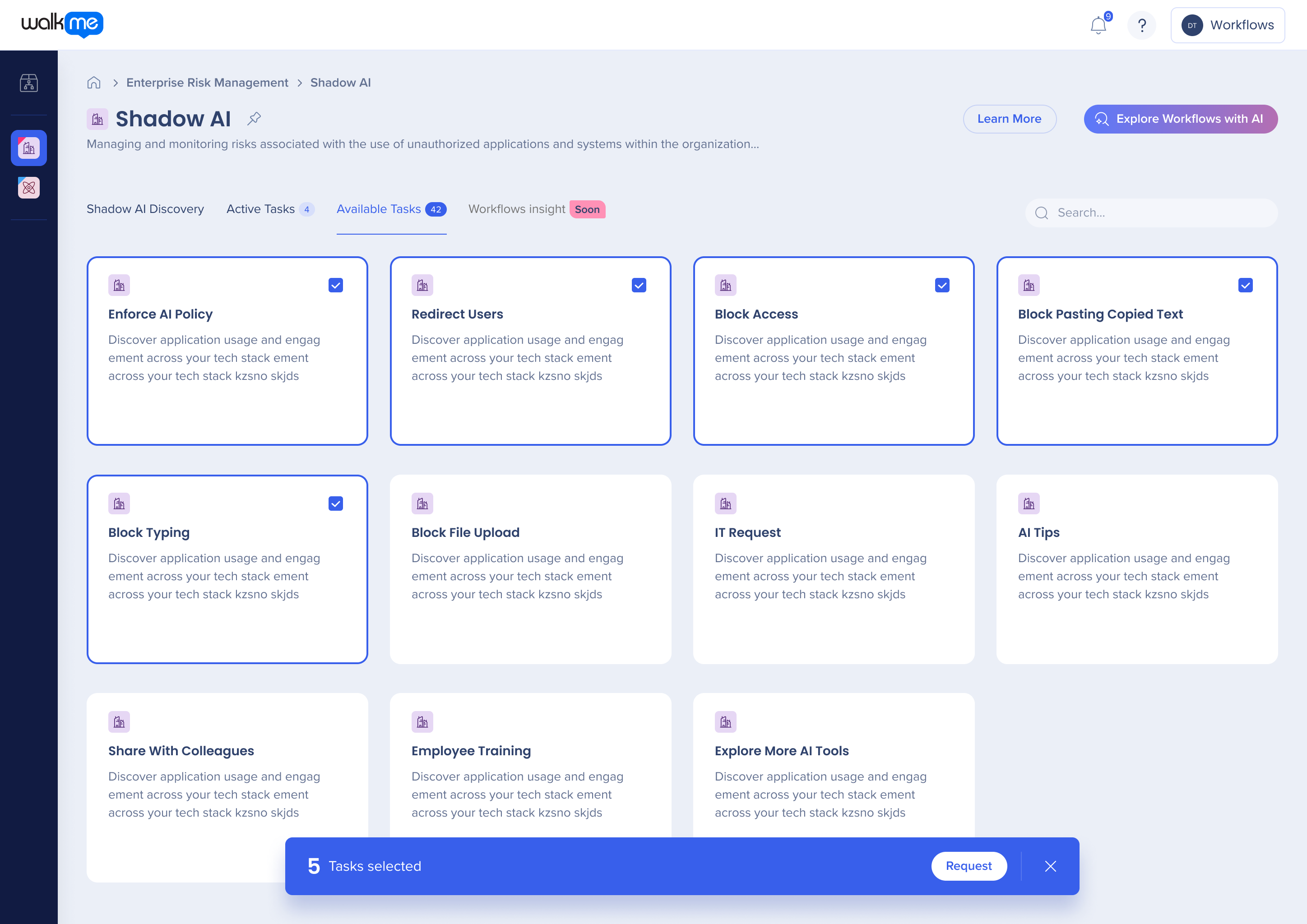The height and width of the screenshot is (924, 1307).
Task: Click Explore Workflows with AI button
Action: 1181,119
